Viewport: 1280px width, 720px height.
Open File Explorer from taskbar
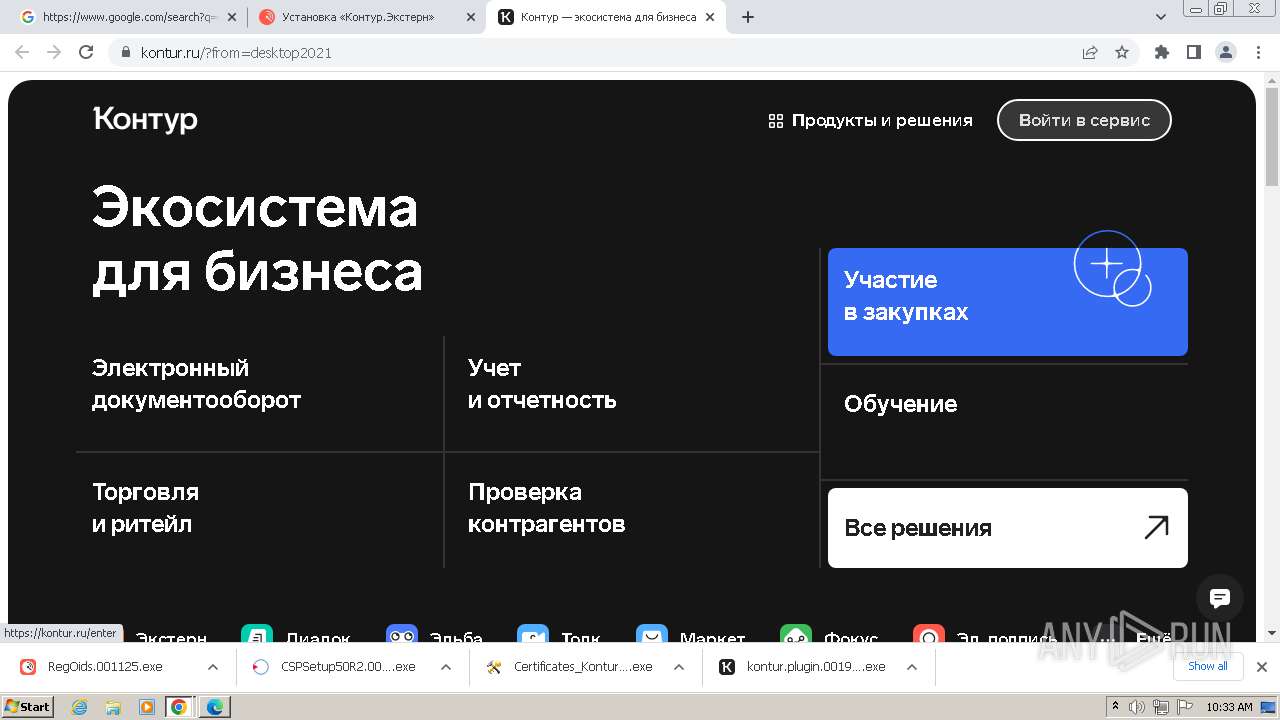click(113, 707)
